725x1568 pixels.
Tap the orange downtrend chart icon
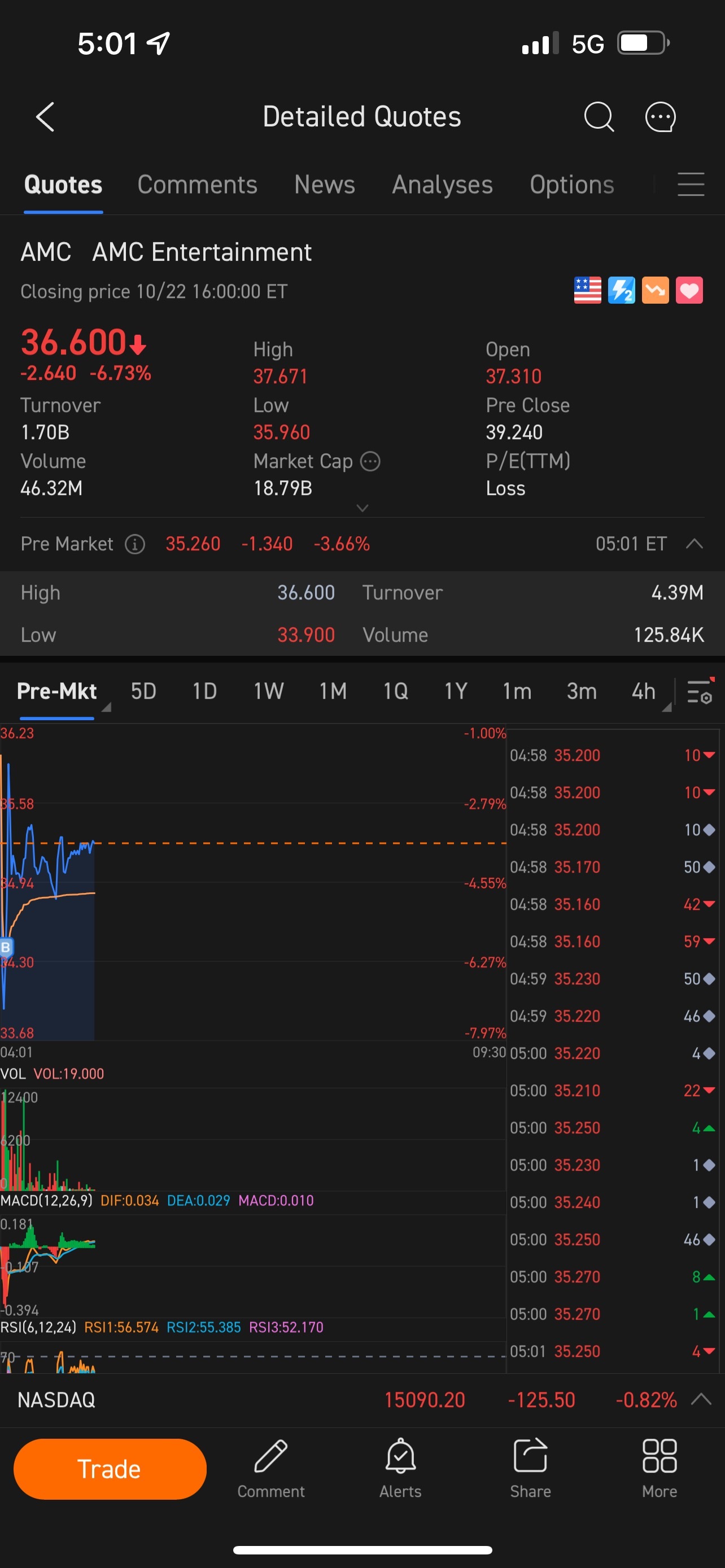[x=656, y=290]
